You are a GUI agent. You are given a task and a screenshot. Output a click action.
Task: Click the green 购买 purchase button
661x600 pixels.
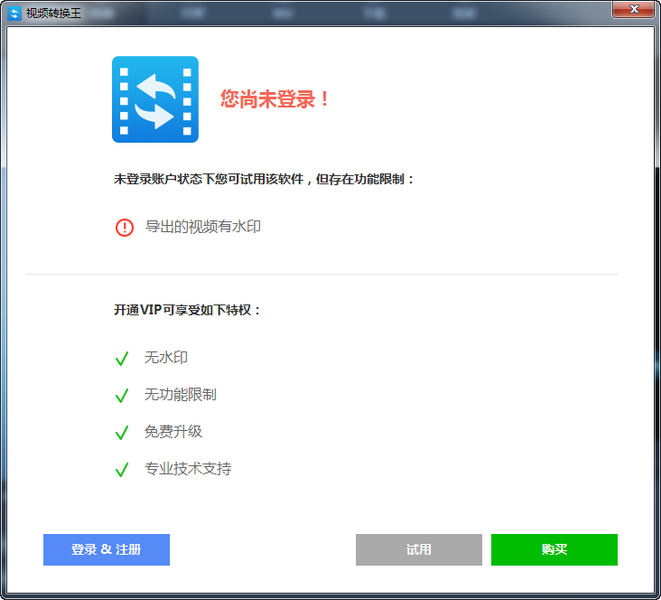(554, 550)
